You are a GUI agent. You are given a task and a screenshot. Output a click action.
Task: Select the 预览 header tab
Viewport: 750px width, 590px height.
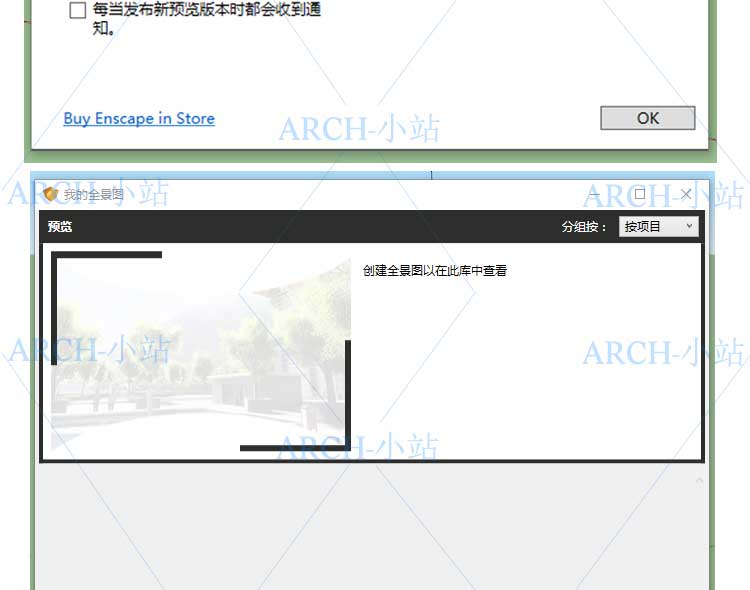click(60, 227)
